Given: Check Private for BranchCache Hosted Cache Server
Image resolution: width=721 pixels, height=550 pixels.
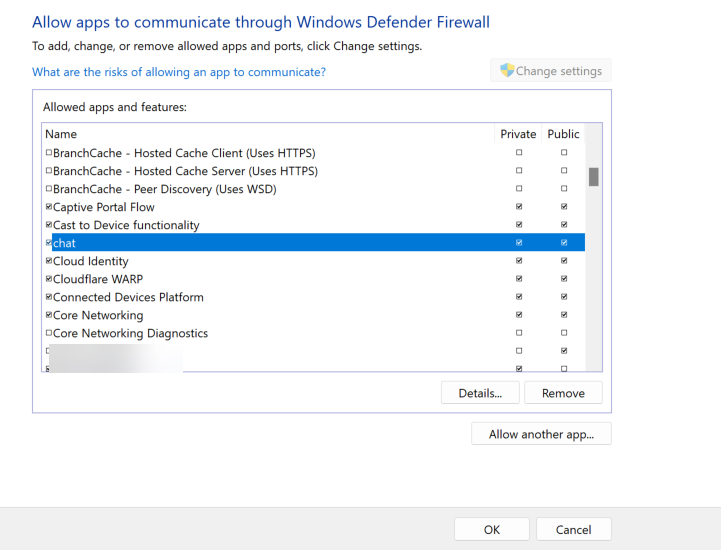Looking at the screenshot, I should [x=519, y=171].
